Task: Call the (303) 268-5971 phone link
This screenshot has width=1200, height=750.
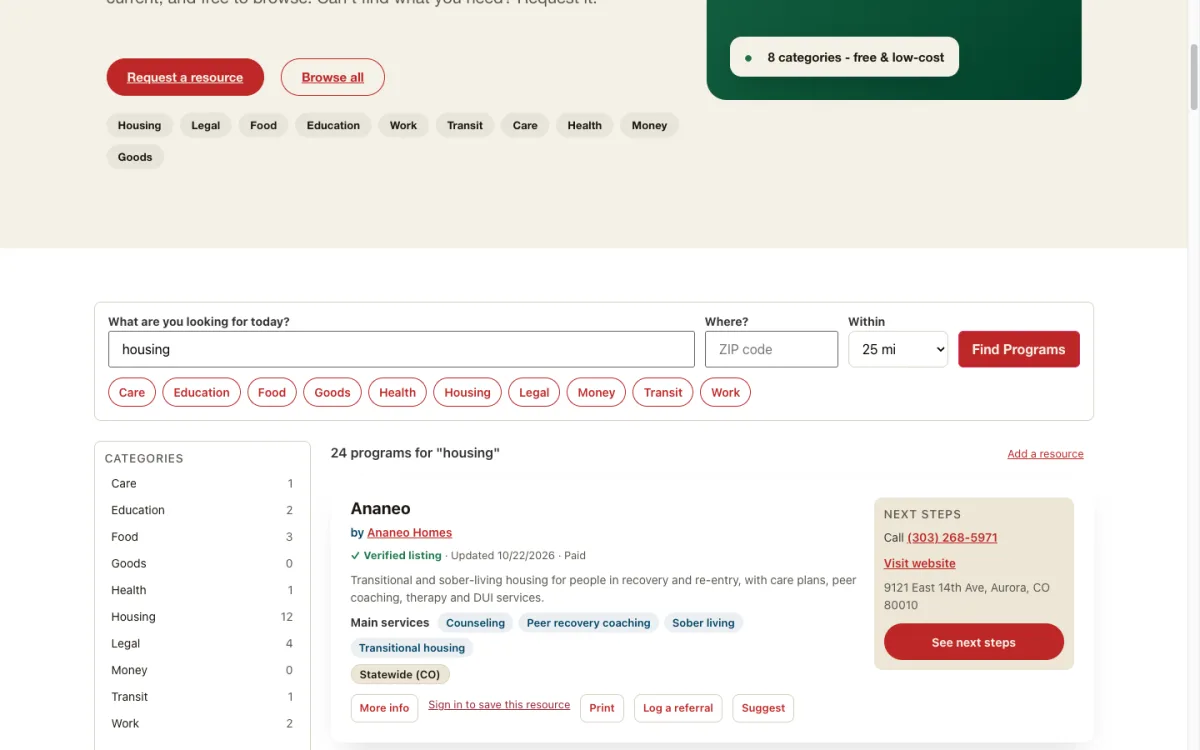Action: (952, 538)
